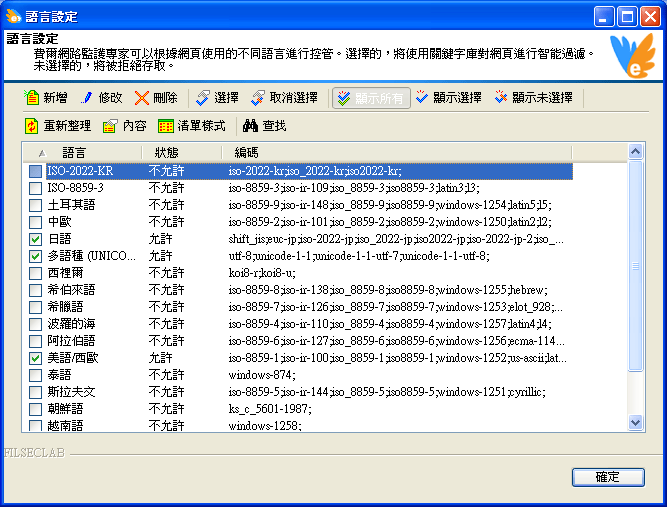Disable the 美語/西歐 checkbox
This screenshot has width=667, height=507.
tap(36, 357)
